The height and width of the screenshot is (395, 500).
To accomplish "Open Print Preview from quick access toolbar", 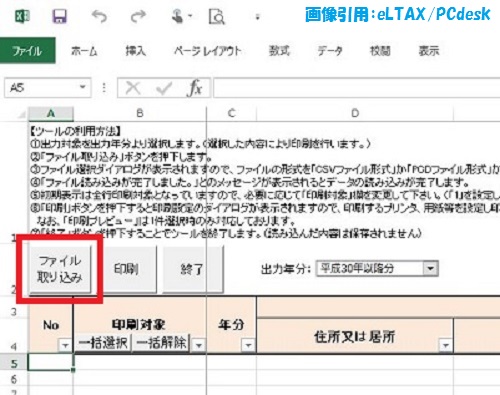I will click(217, 16).
